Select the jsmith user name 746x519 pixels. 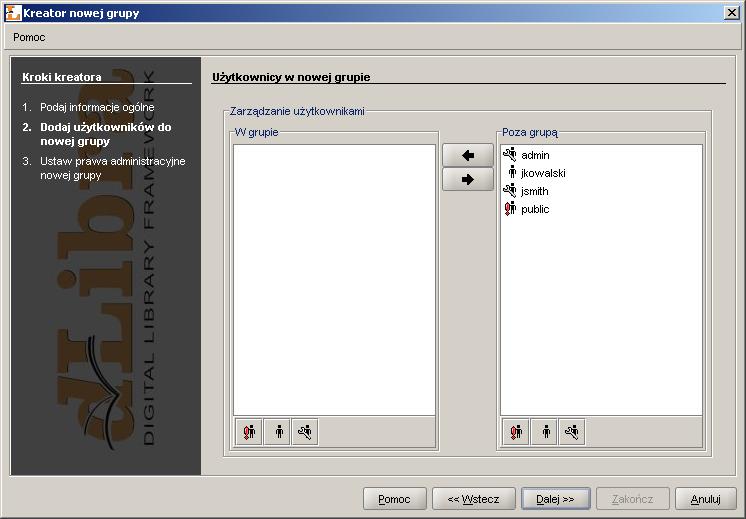(x=535, y=191)
